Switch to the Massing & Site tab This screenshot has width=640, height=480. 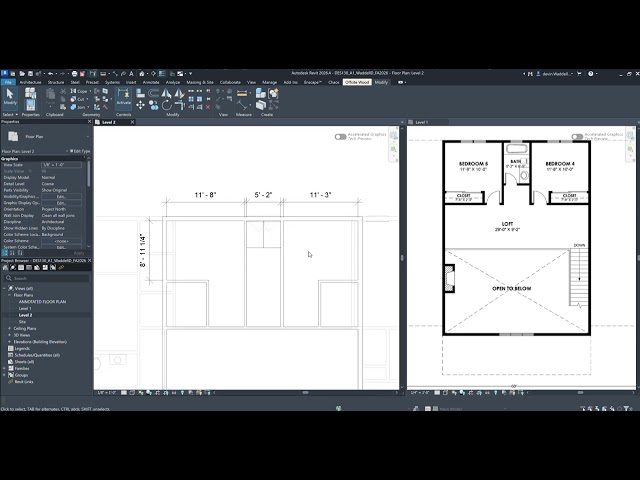200,82
